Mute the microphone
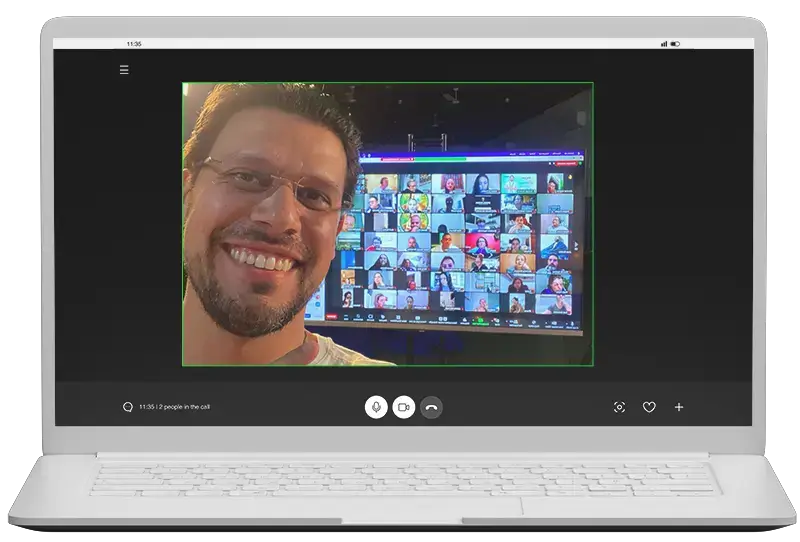This screenshot has width=800, height=542. [x=376, y=407]
